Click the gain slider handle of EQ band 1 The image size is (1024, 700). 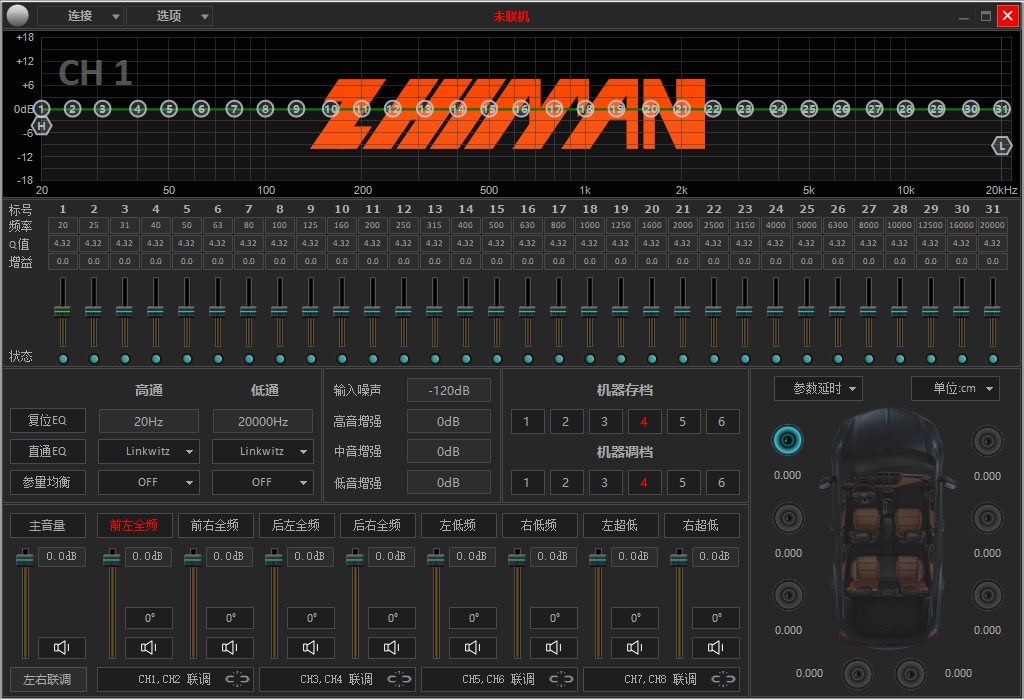click(63, 311)
